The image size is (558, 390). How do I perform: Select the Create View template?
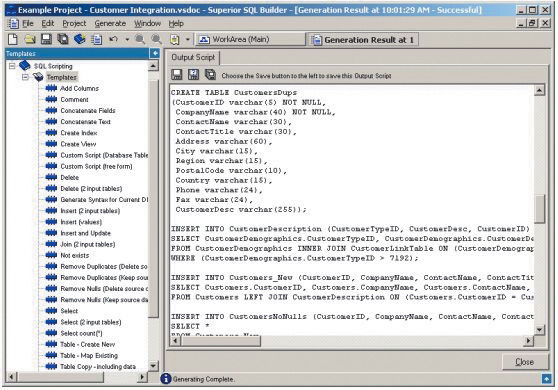click(x=78, y=144)
